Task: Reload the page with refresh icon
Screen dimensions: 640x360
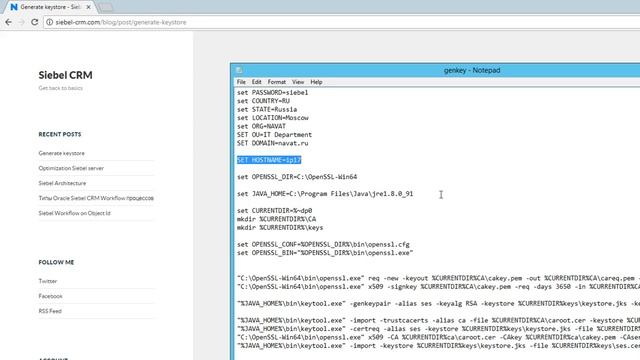Action: pos(35,22)
